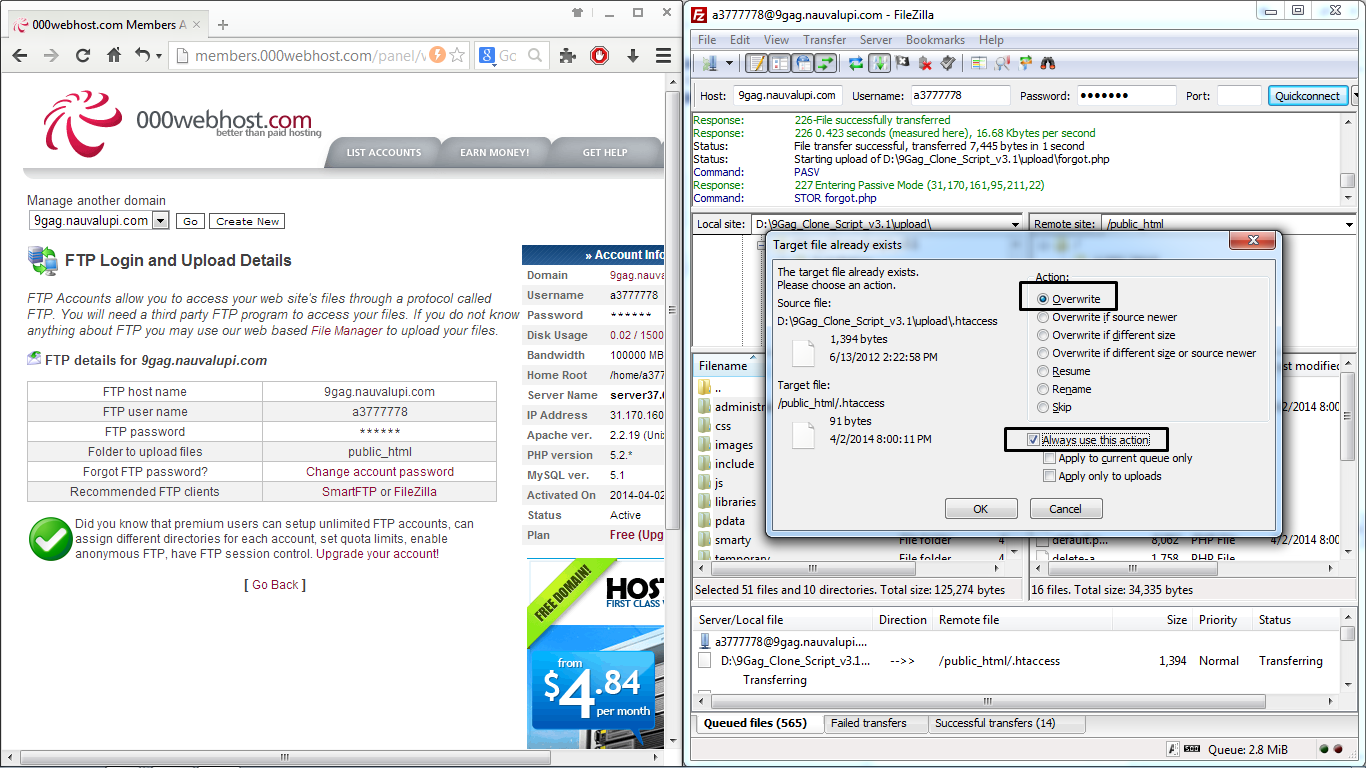Expand the Site Manager dropdown arrow
The width and height of the screenshot is (1366, 768).
[729, 62]
